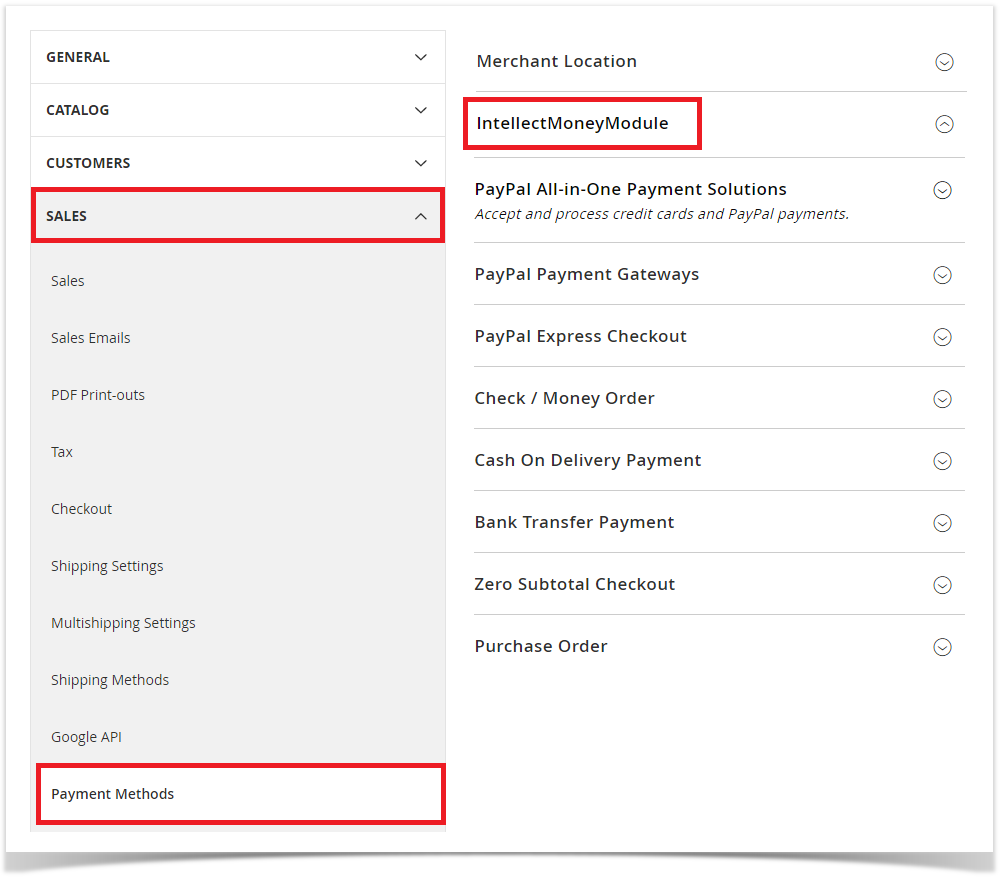Click the Tax sidebar link

click(x=62, y=452)
